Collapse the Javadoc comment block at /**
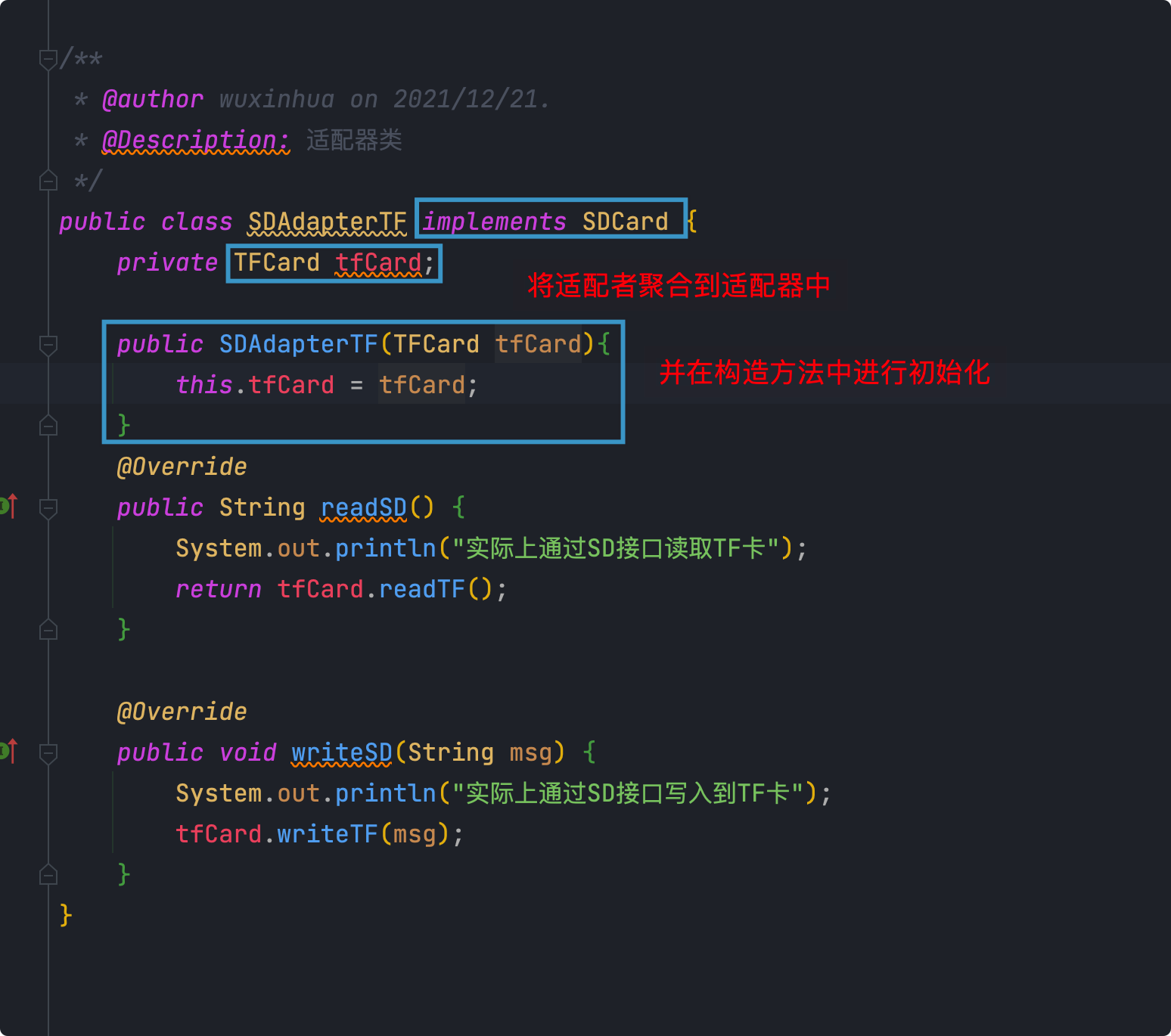 (48, 59)
